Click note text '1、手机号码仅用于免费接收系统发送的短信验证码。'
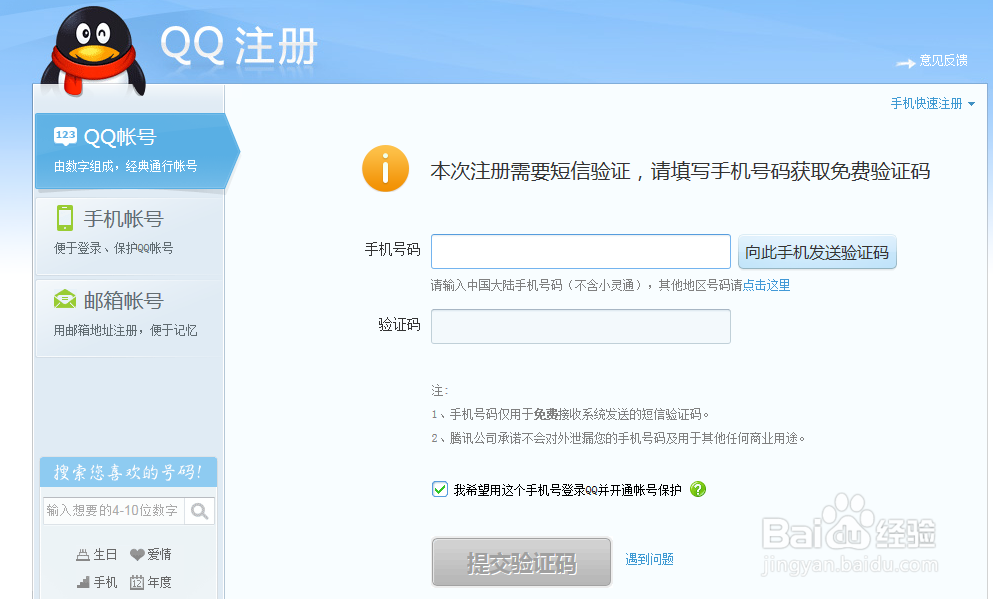Screen dimensions: 993x599 [x=571, y=414]
